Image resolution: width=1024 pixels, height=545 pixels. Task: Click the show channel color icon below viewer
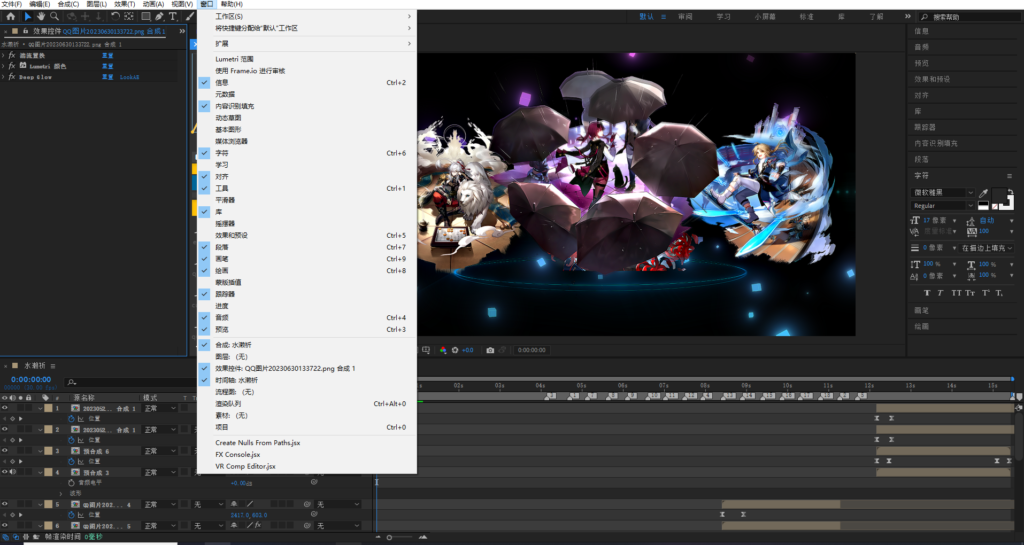click(x=443, y=350)
